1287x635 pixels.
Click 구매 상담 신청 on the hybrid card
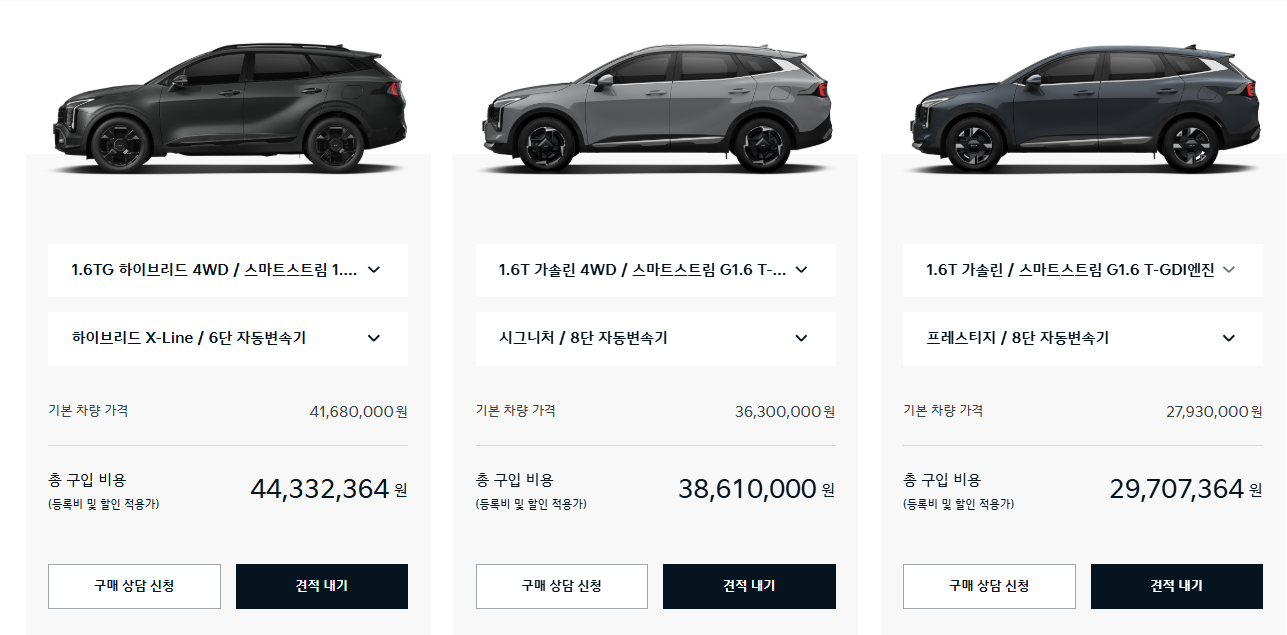(134, 586)
